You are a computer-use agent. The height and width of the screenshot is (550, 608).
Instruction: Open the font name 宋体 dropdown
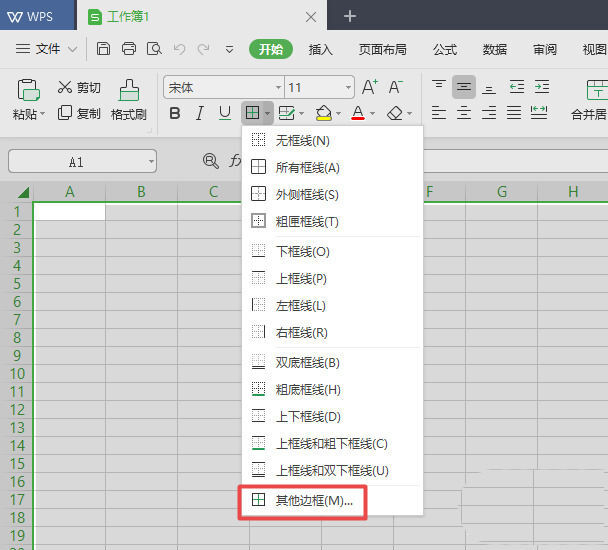point(278,88)
